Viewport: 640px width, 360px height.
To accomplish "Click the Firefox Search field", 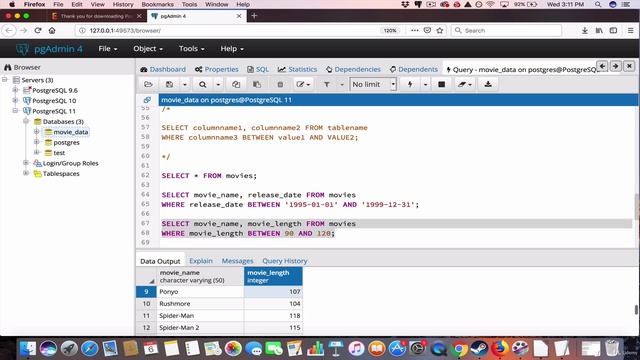I will 506,30.
